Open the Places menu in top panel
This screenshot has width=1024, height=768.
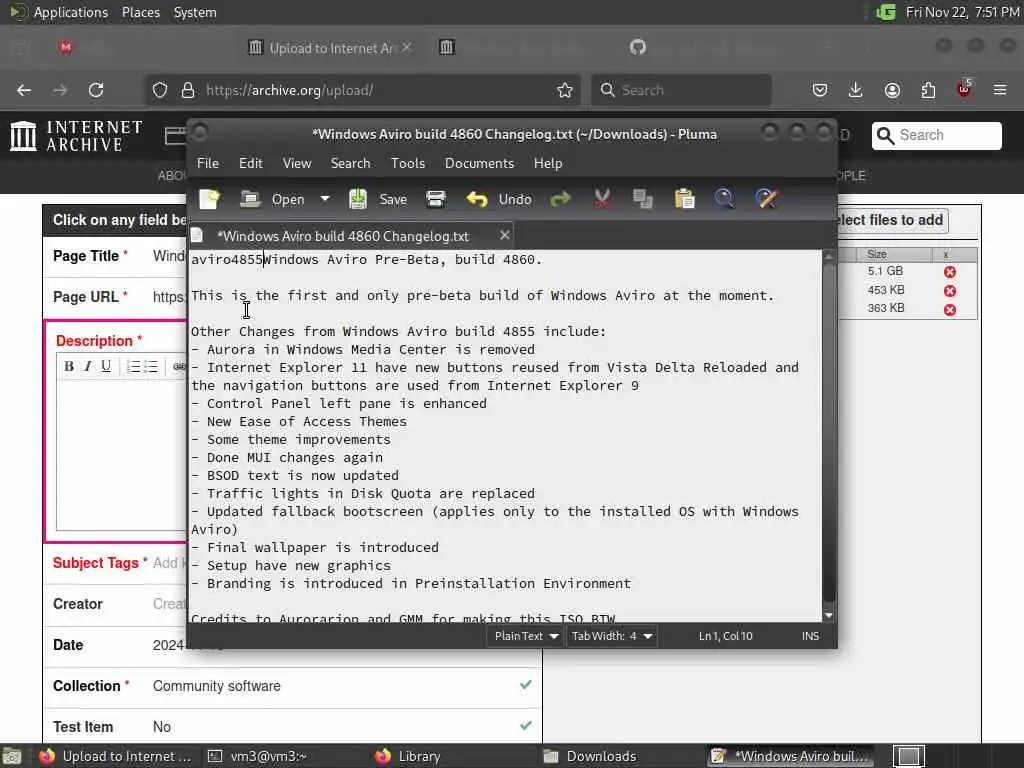click(141, 12)
